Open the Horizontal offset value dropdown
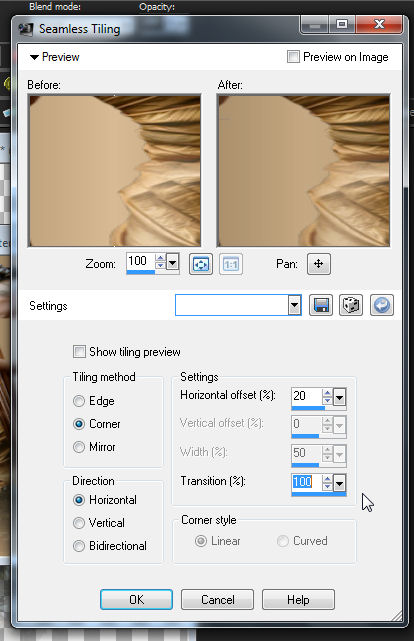This screenshot has height=641, width=414. (x=340, y=396)
